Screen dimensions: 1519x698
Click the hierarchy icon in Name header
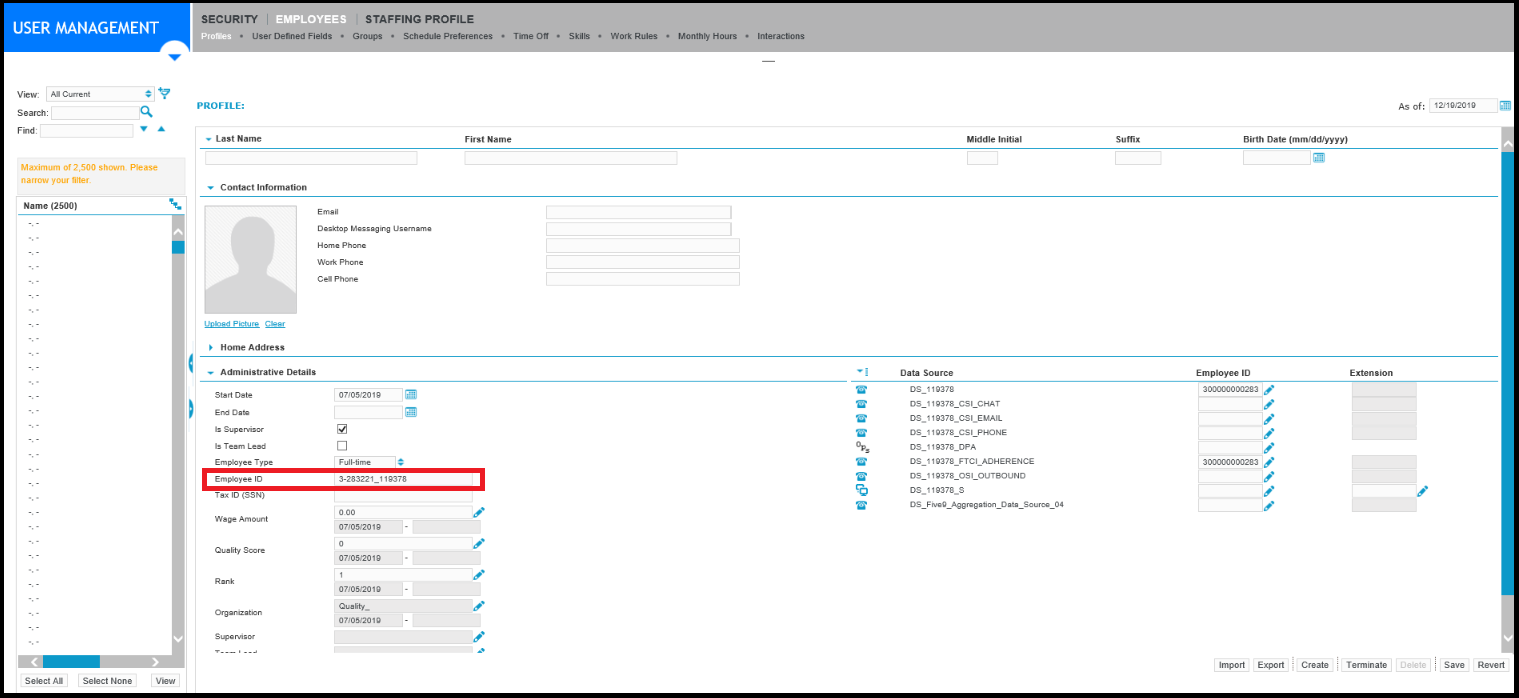175,204
